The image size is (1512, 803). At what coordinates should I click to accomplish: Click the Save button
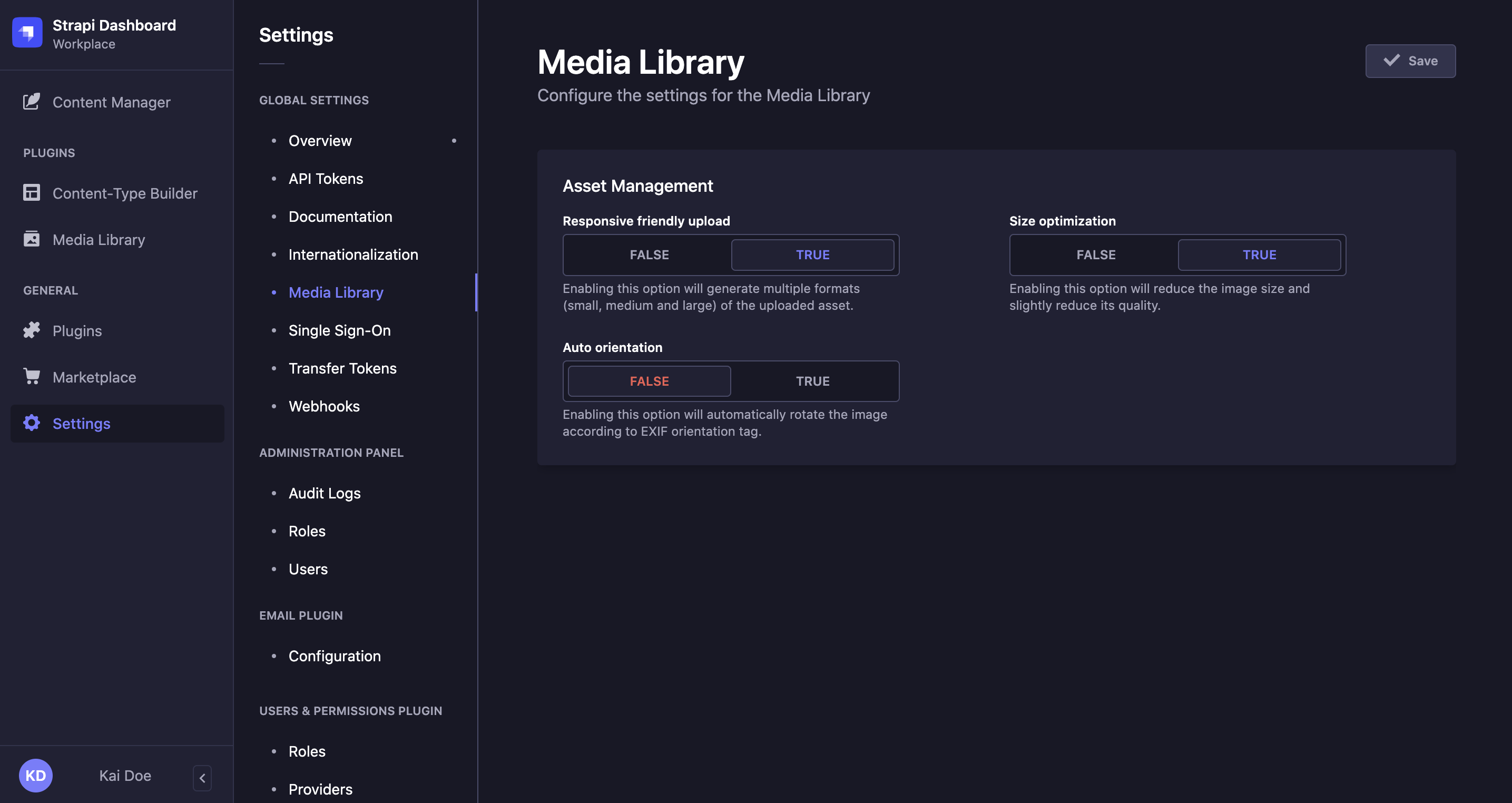[x=1410, y=61]
